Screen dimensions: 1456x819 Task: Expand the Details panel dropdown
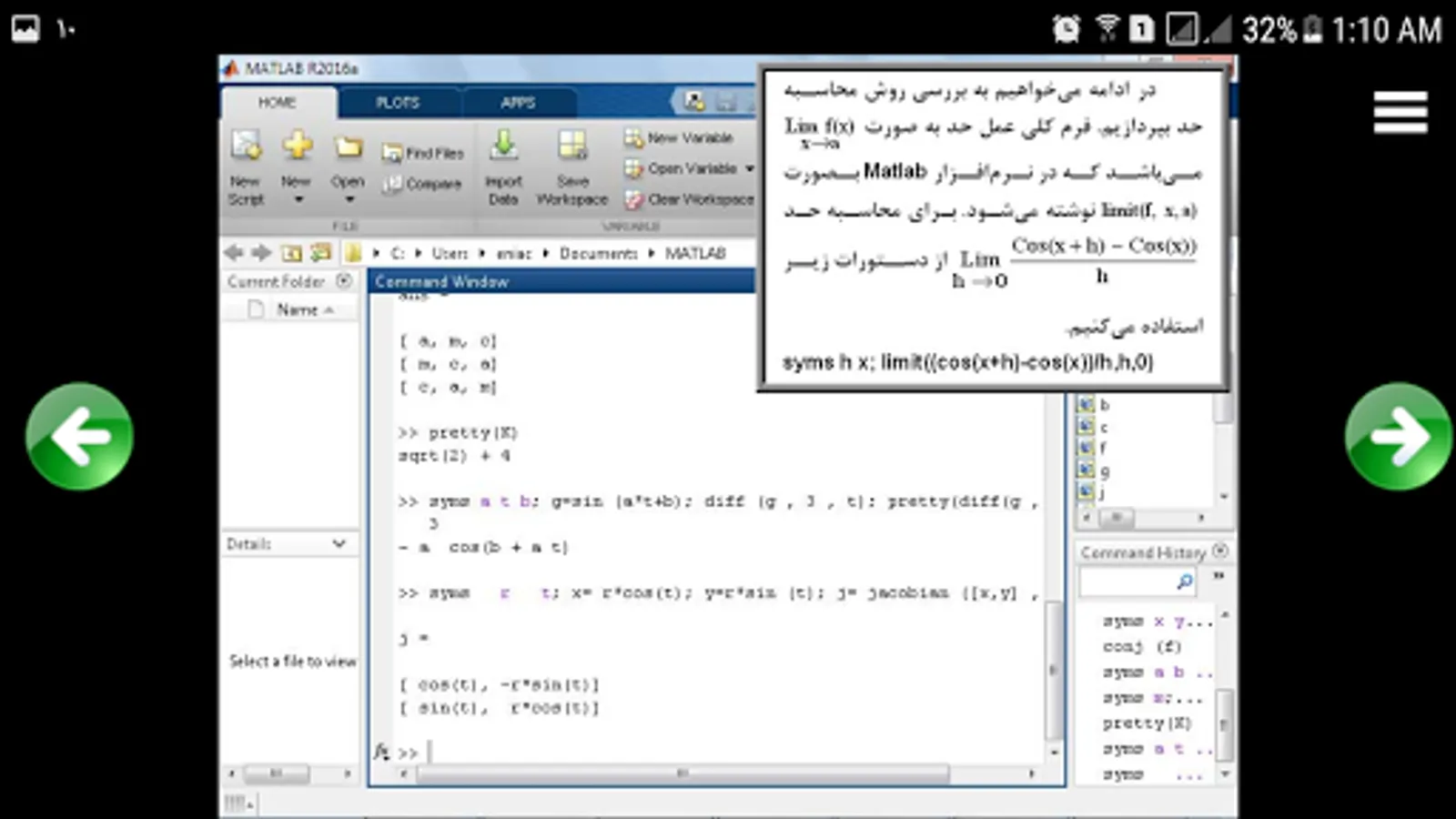[x=339, y=543]
